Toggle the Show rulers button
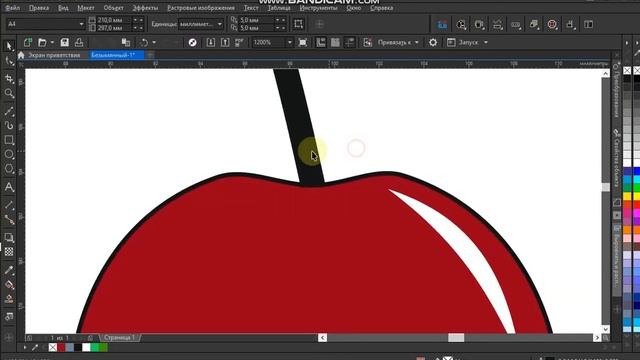640x360 pixels. pyautogui.click(x=321, y=42)
